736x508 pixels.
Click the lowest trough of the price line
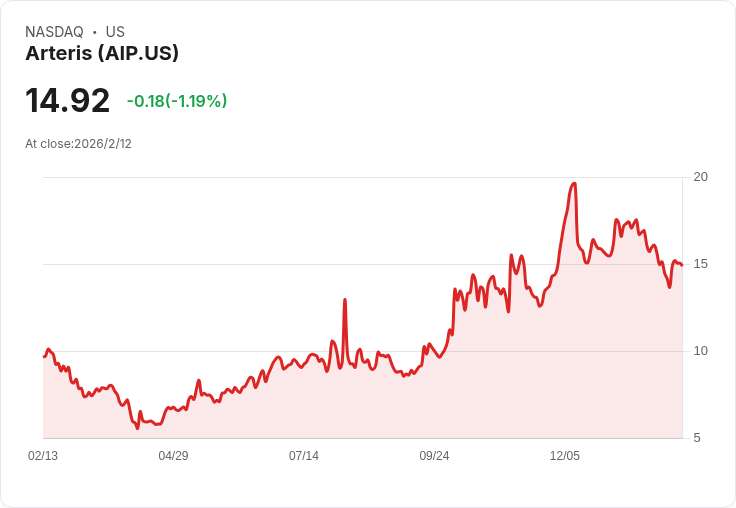(137, 428)
